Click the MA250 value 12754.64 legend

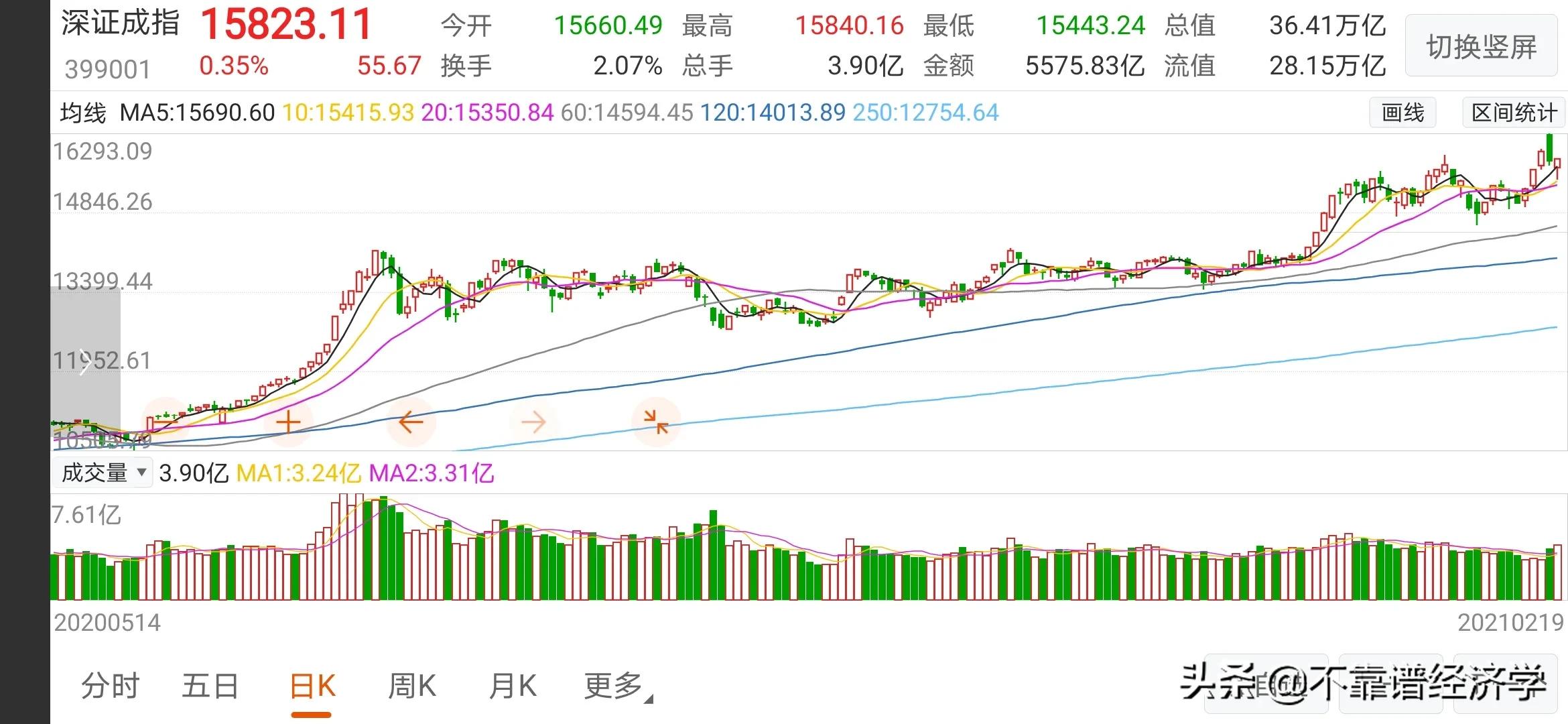925,113
